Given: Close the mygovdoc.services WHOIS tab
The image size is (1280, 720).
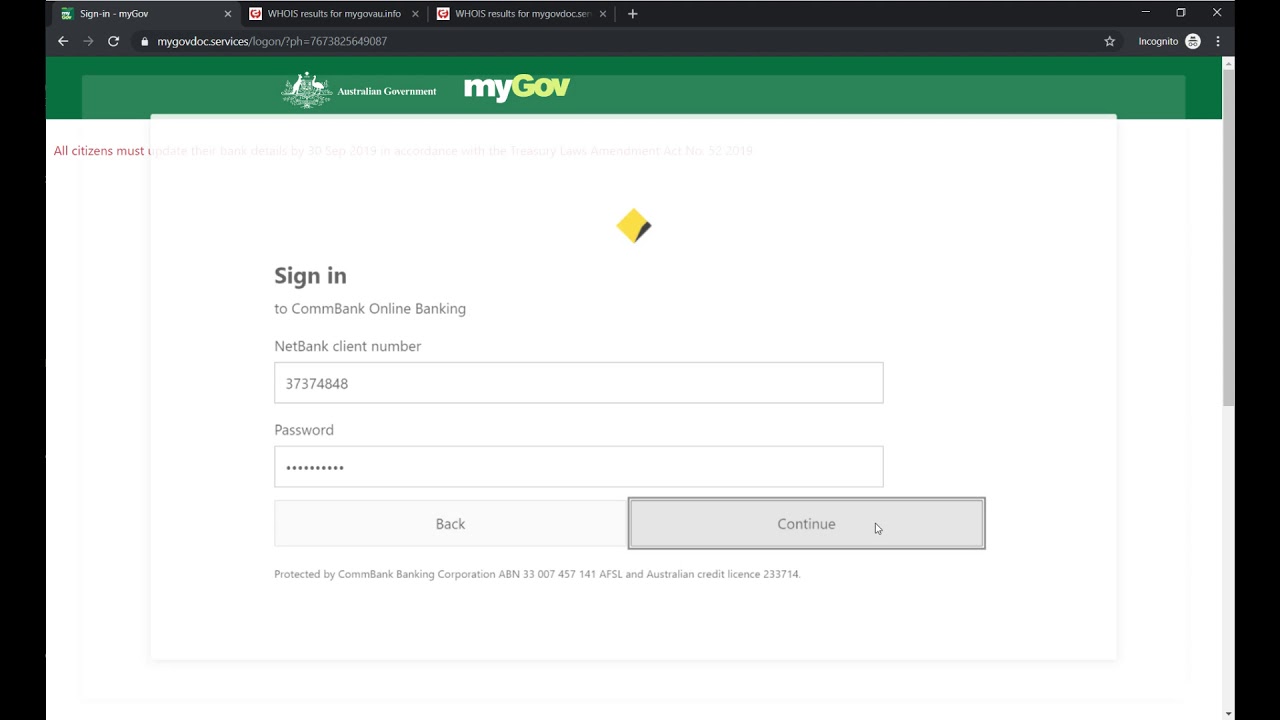Looking at the screenshot, I should (603, 14).
